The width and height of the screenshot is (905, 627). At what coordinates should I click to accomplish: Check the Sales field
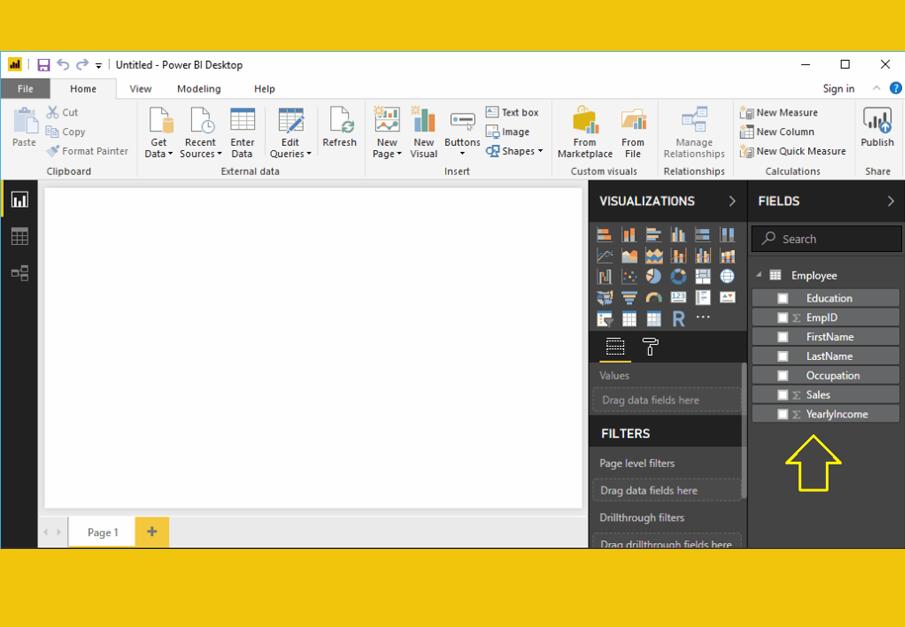click(x=783, y=395)
